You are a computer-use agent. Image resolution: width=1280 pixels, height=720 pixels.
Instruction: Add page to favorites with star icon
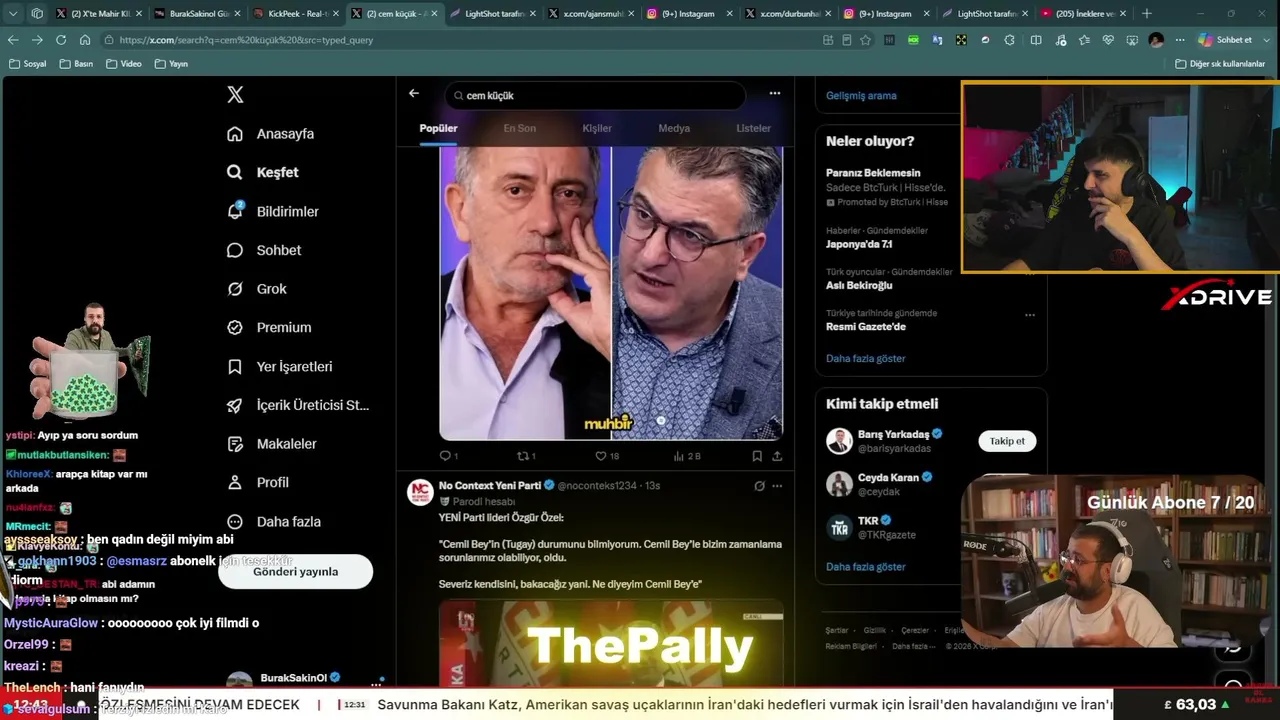(x=865, y=40)
